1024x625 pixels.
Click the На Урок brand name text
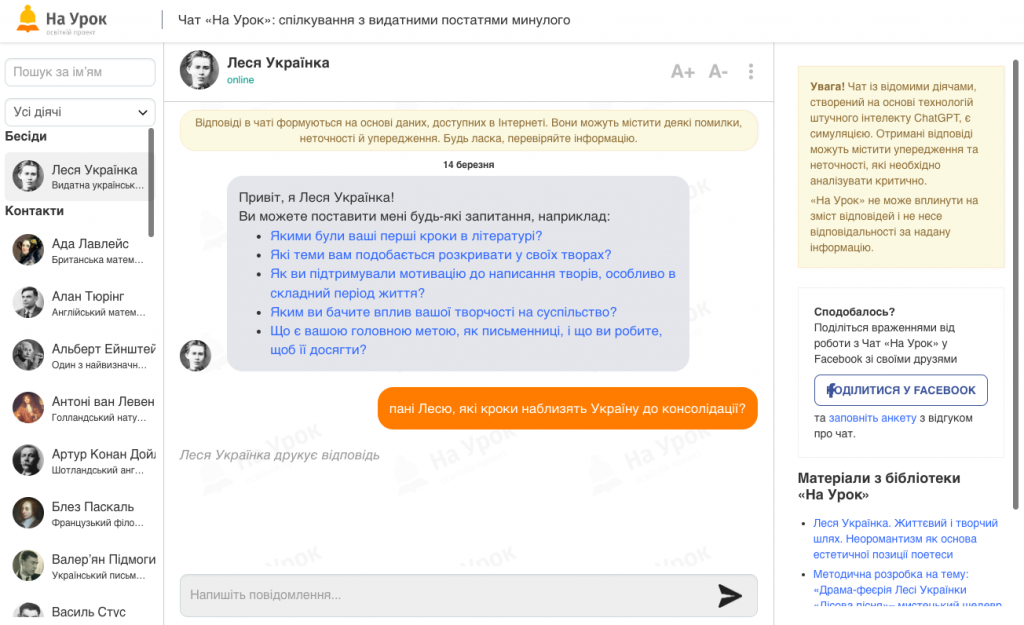(x=76, y=19)
